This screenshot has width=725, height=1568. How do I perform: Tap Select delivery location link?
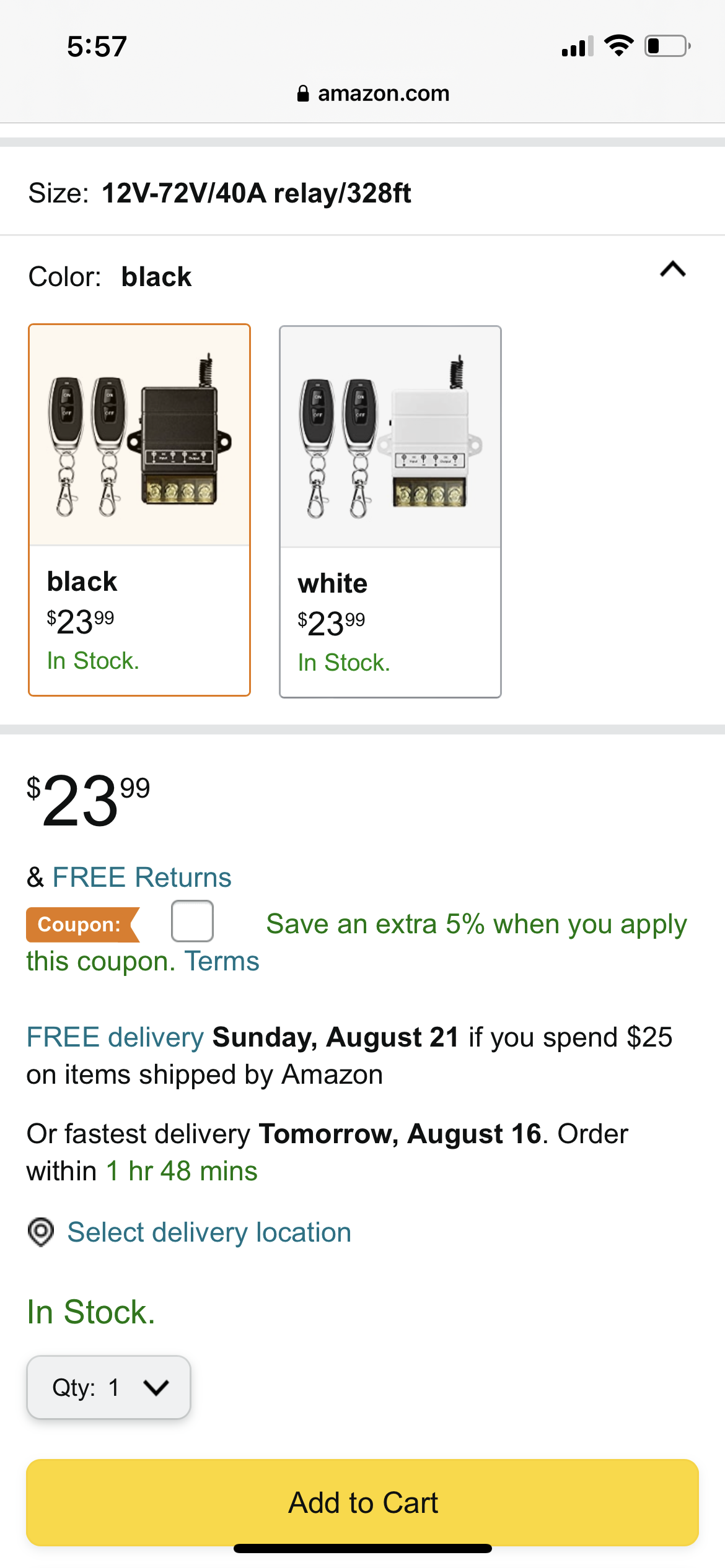209,1232
